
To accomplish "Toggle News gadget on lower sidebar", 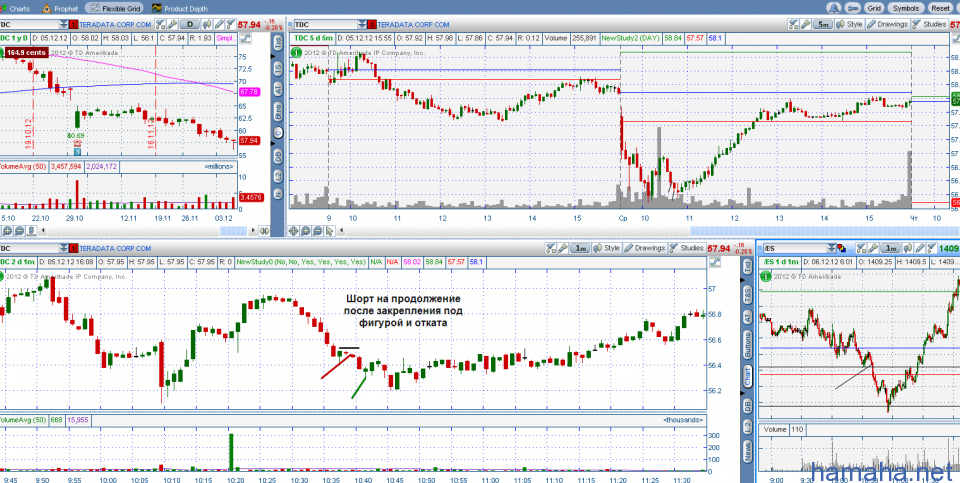I will pos(748,452).
